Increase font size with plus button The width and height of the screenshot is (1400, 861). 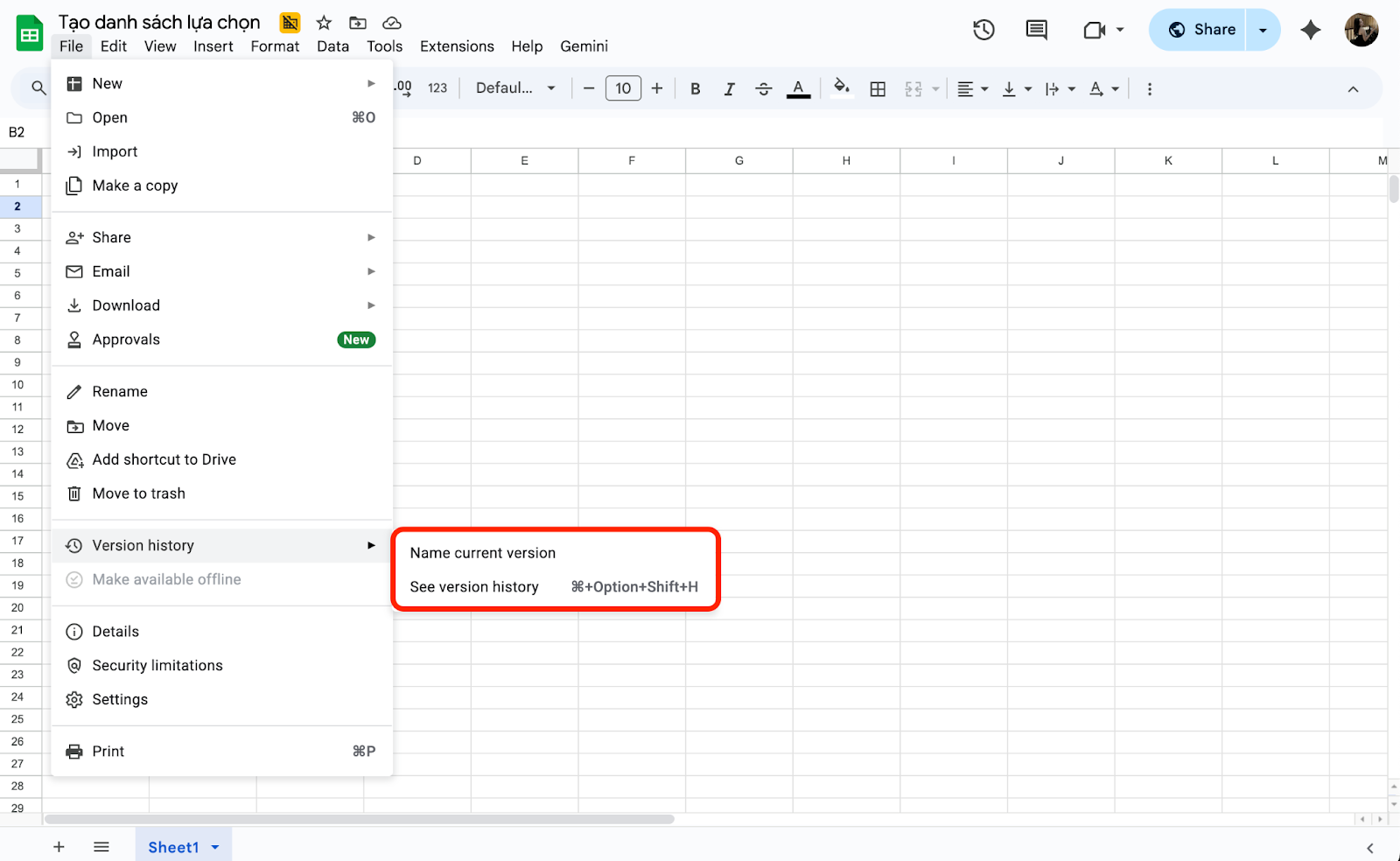point(657,88)
